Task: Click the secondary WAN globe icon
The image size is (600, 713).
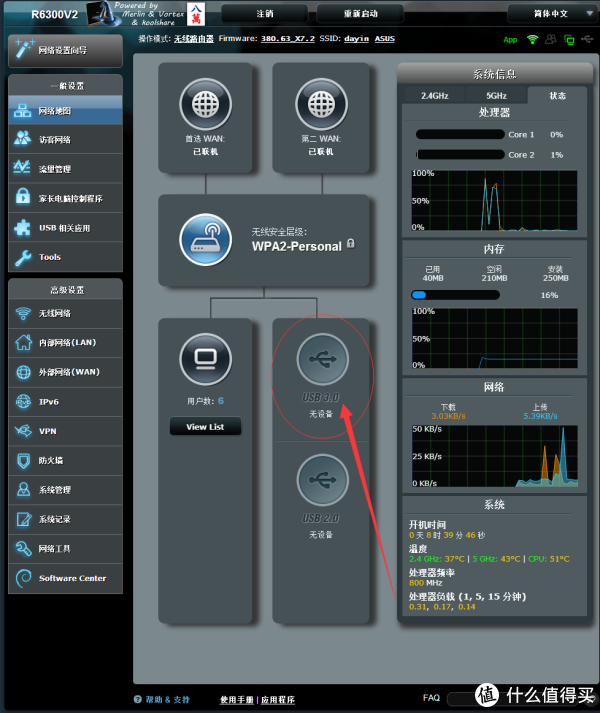Action: [x=320, y=103]
